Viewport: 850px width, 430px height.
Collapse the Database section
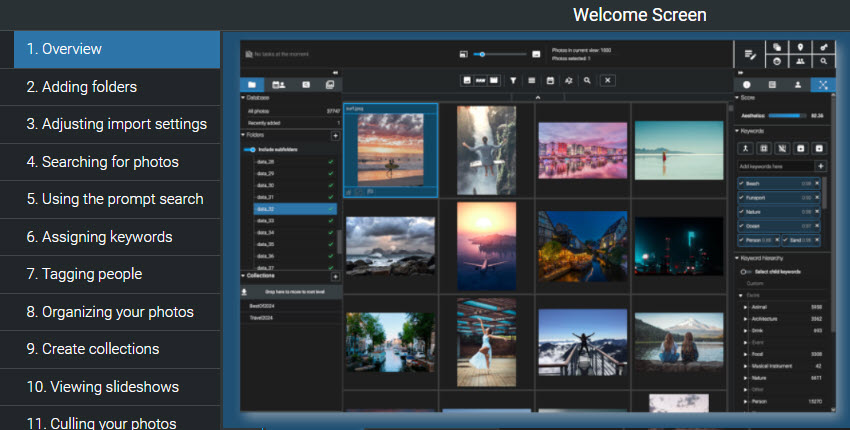tap(243, 98)
